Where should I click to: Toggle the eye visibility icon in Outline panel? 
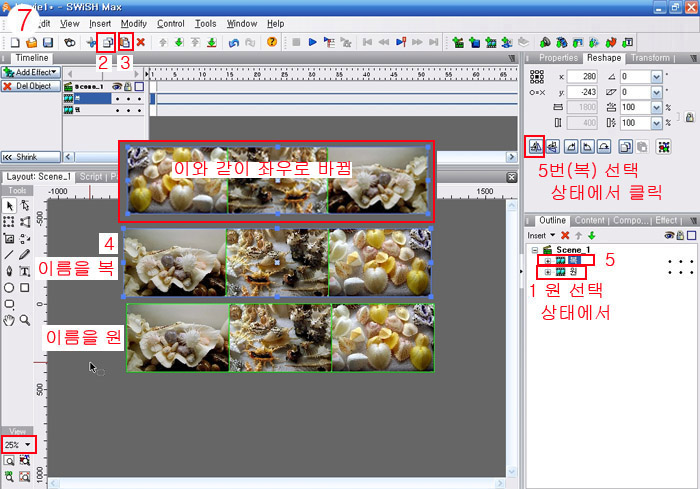(x=669, y=235)
